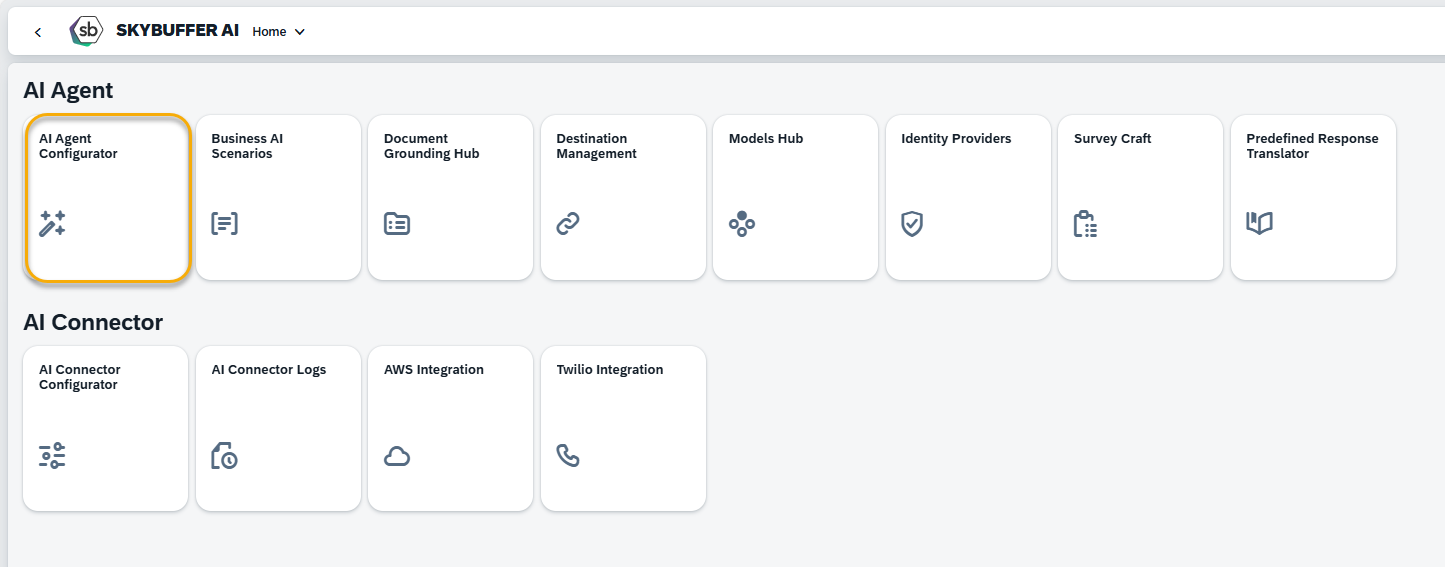Click the Survey Craft clipboard icon
Image resolution: width=1445 pixels, height=567 pixels.
pyautogui.click(x=1085, y=224)
